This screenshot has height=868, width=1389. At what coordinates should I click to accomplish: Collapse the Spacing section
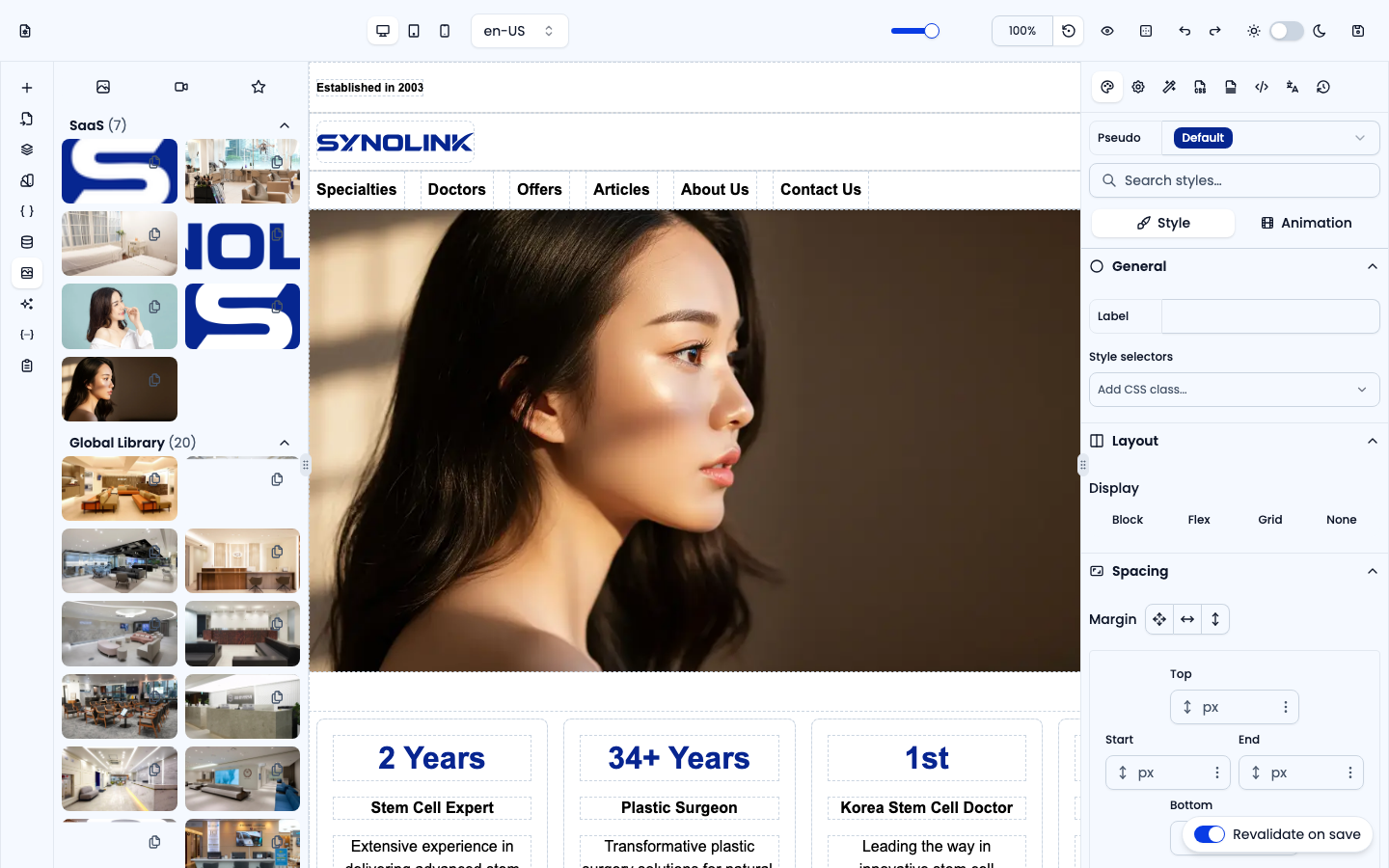pos(1373,571)
